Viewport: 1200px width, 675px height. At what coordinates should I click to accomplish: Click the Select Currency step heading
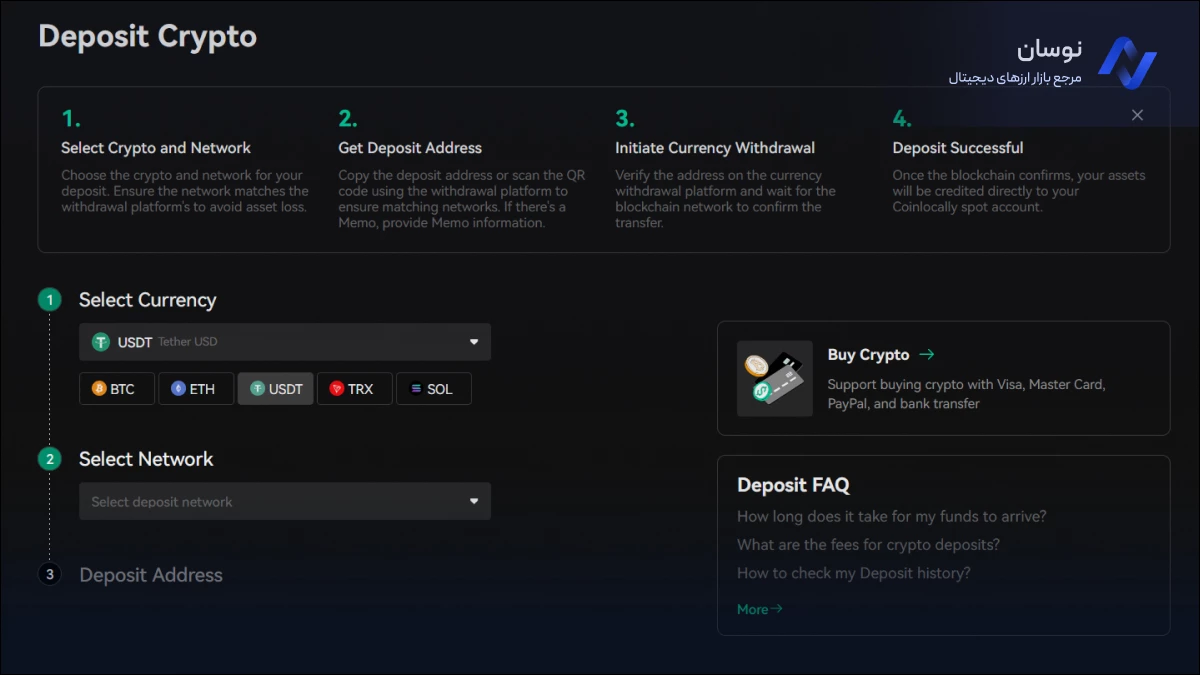tap(147, 300)
